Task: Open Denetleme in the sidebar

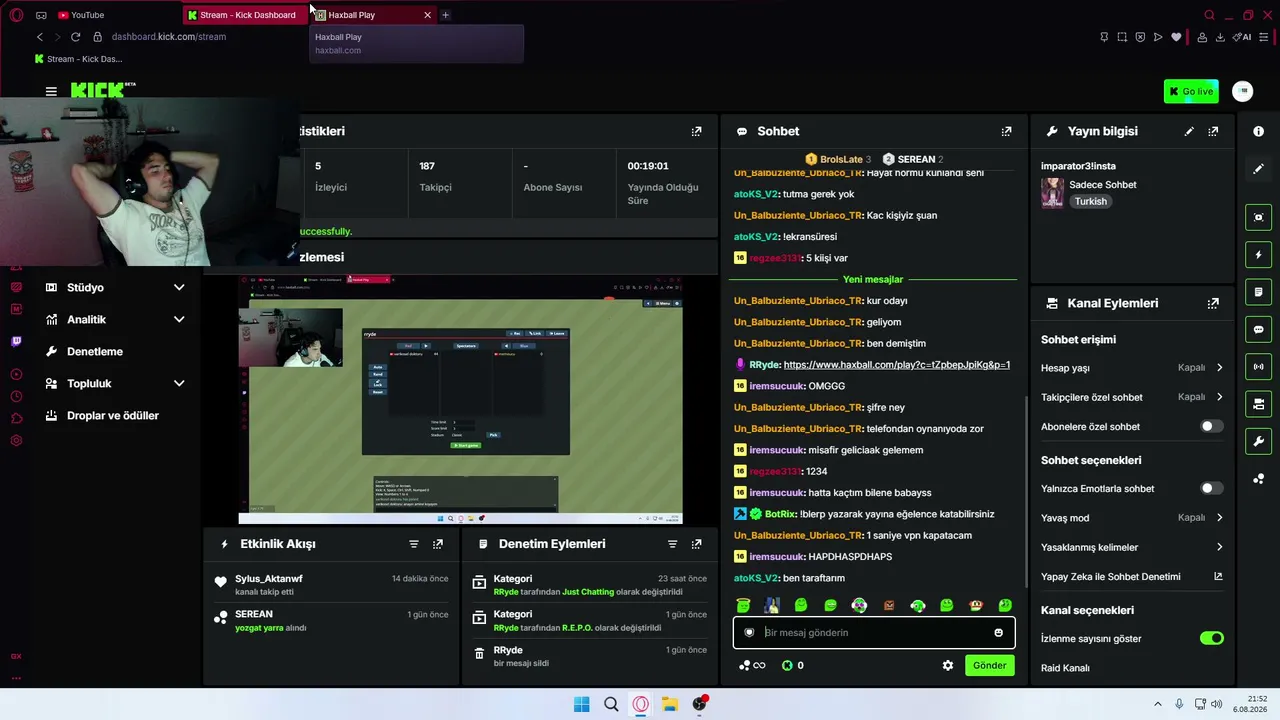Action: pos(95,352)
